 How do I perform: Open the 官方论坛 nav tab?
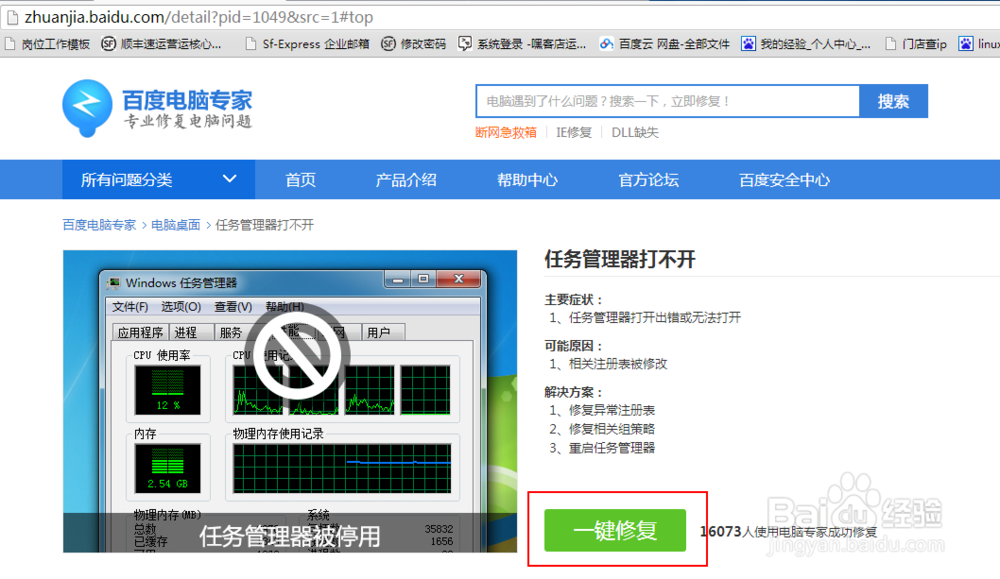pyautogui.click(x=648, y=180)
